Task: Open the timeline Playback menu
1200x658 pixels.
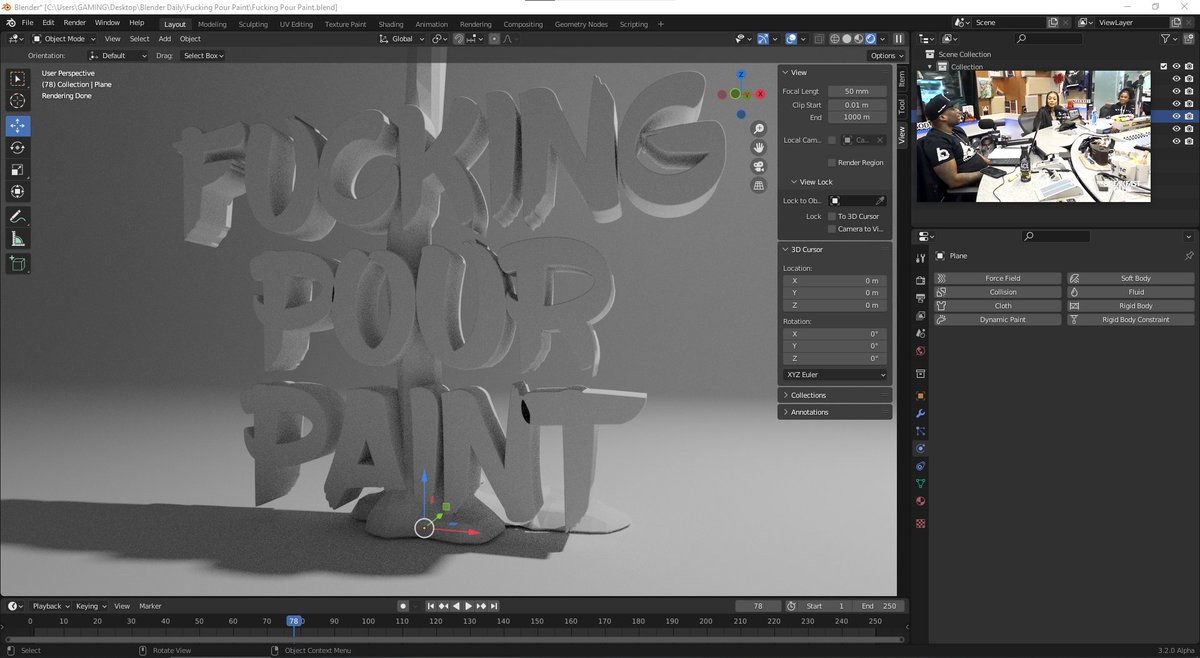Action: coord(49,606)
